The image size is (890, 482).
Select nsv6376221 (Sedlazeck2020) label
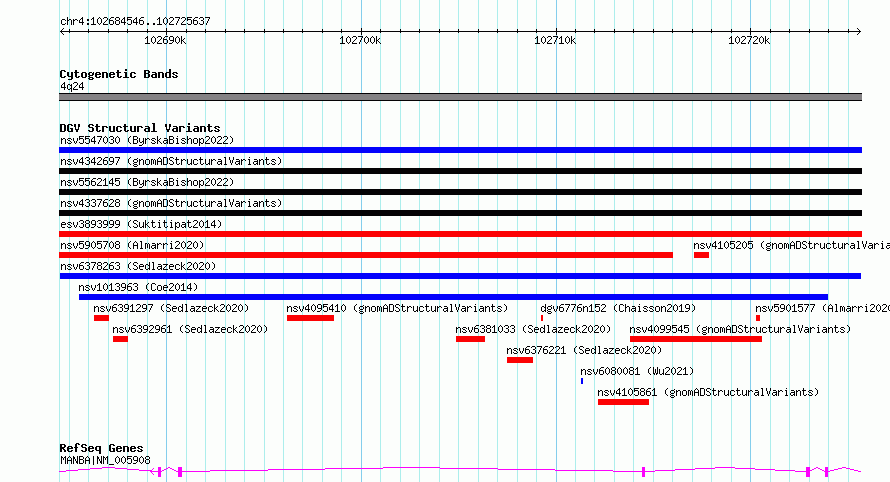(x=584, y=350)
